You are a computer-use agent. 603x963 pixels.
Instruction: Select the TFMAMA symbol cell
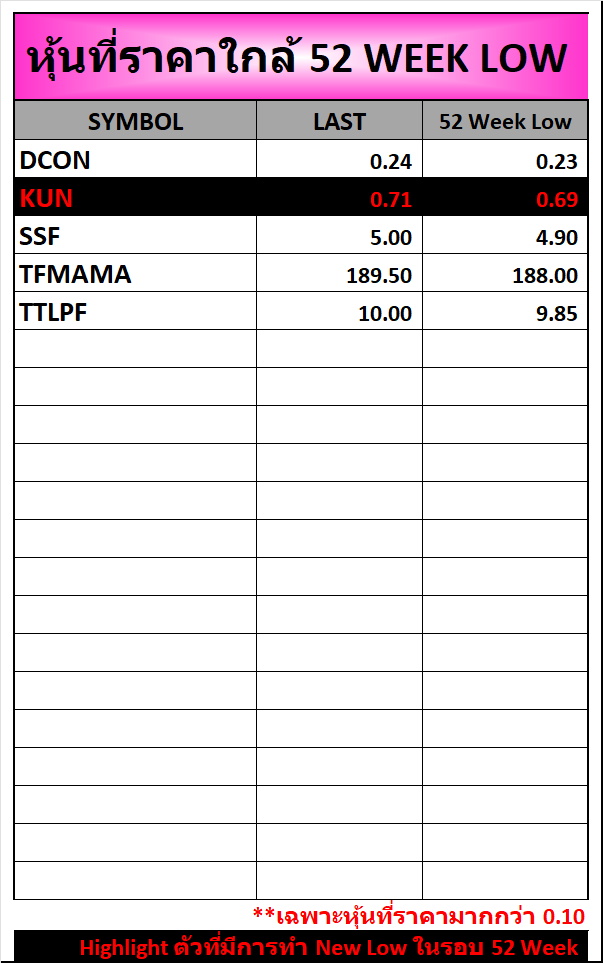(75, 274)
